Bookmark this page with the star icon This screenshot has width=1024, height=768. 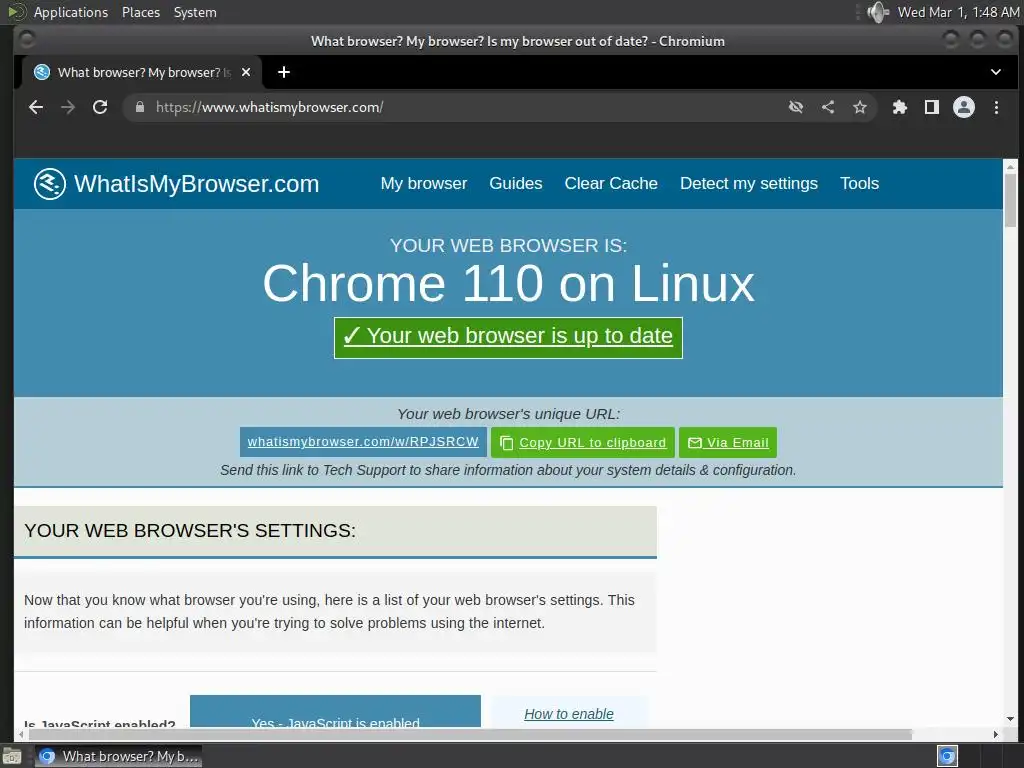(860, 107)
